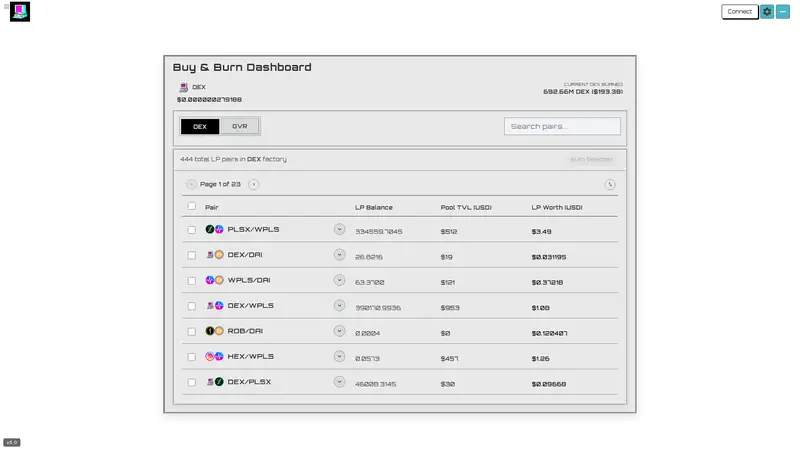
Task: Switch to the GVR tab
Action: tap(240, 127)
